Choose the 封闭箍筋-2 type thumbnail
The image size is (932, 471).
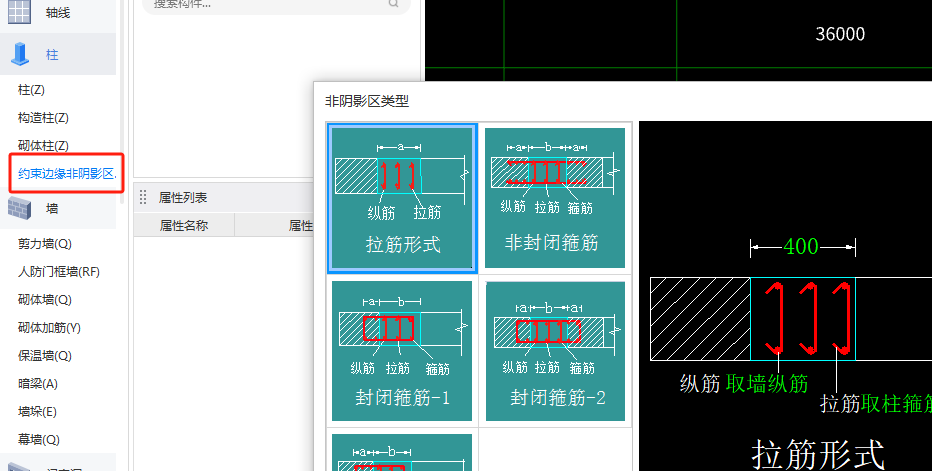pos(555,351)
